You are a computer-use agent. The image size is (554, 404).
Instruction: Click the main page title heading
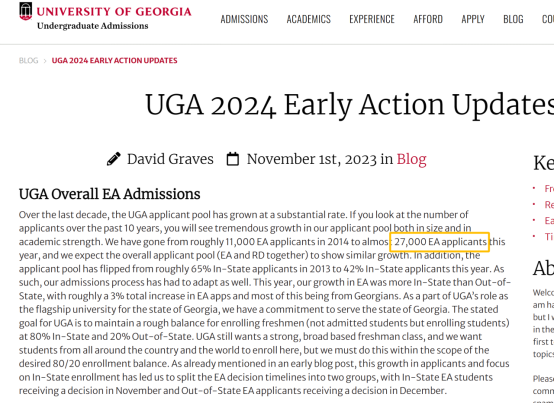click(x=349, y=105)
